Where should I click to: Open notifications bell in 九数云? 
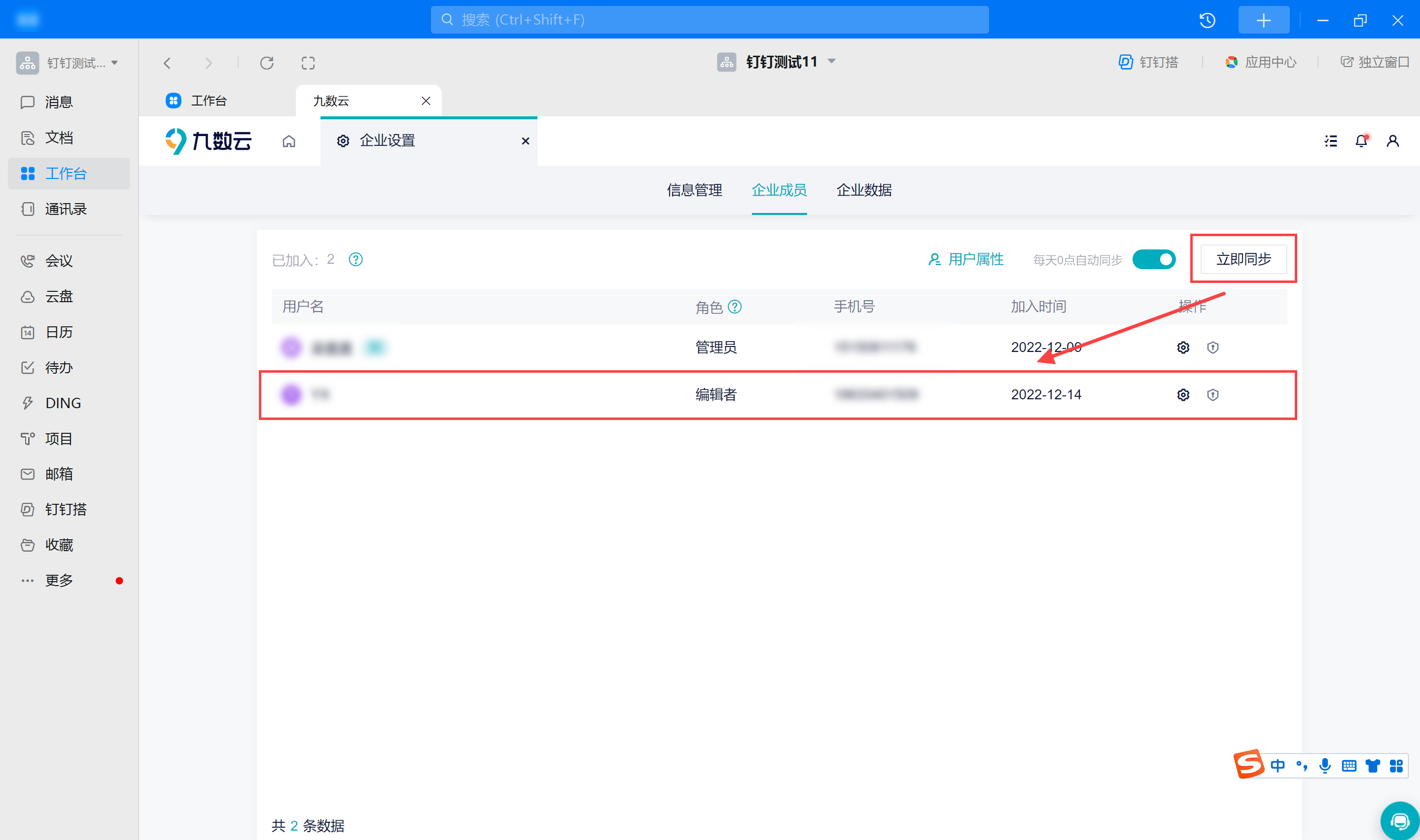1362,141
